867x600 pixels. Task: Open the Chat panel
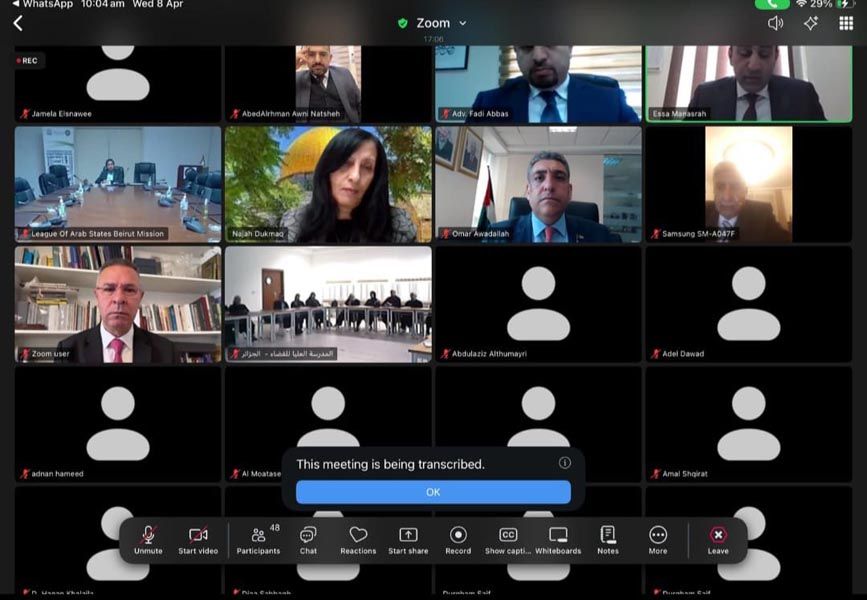point(308,540)
